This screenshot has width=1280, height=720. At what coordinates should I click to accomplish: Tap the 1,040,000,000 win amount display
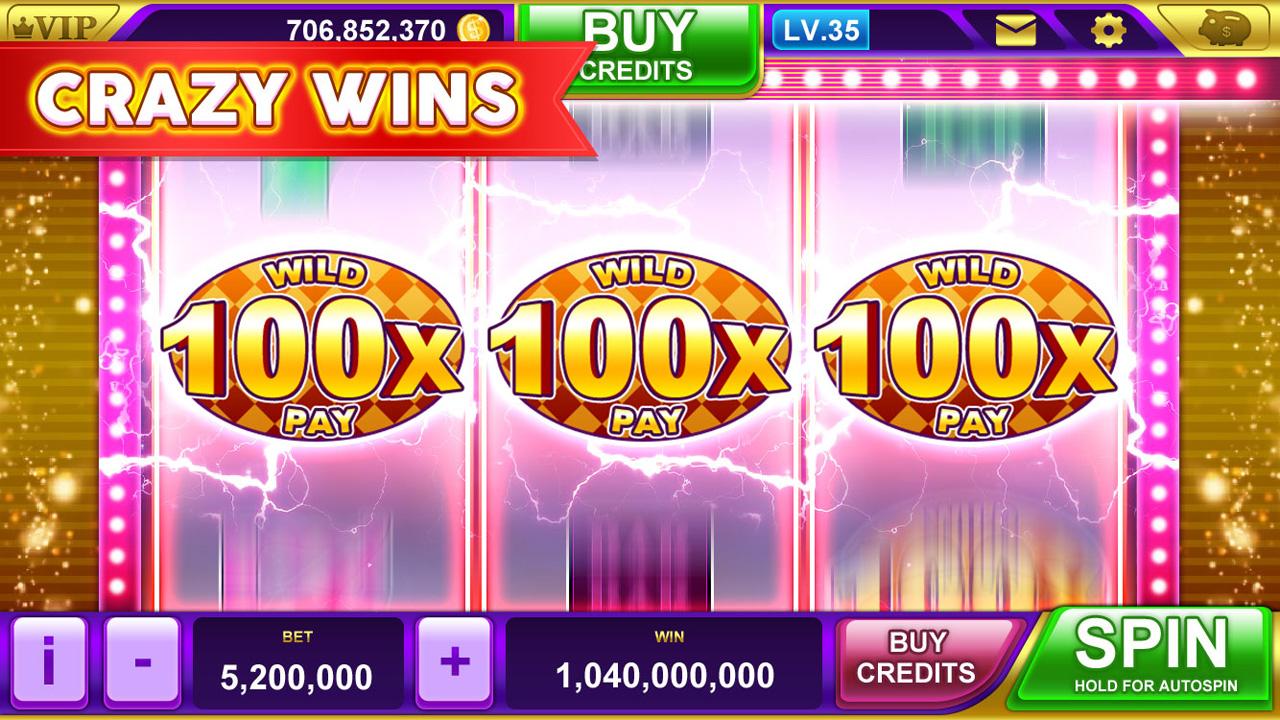coord(664,662)
